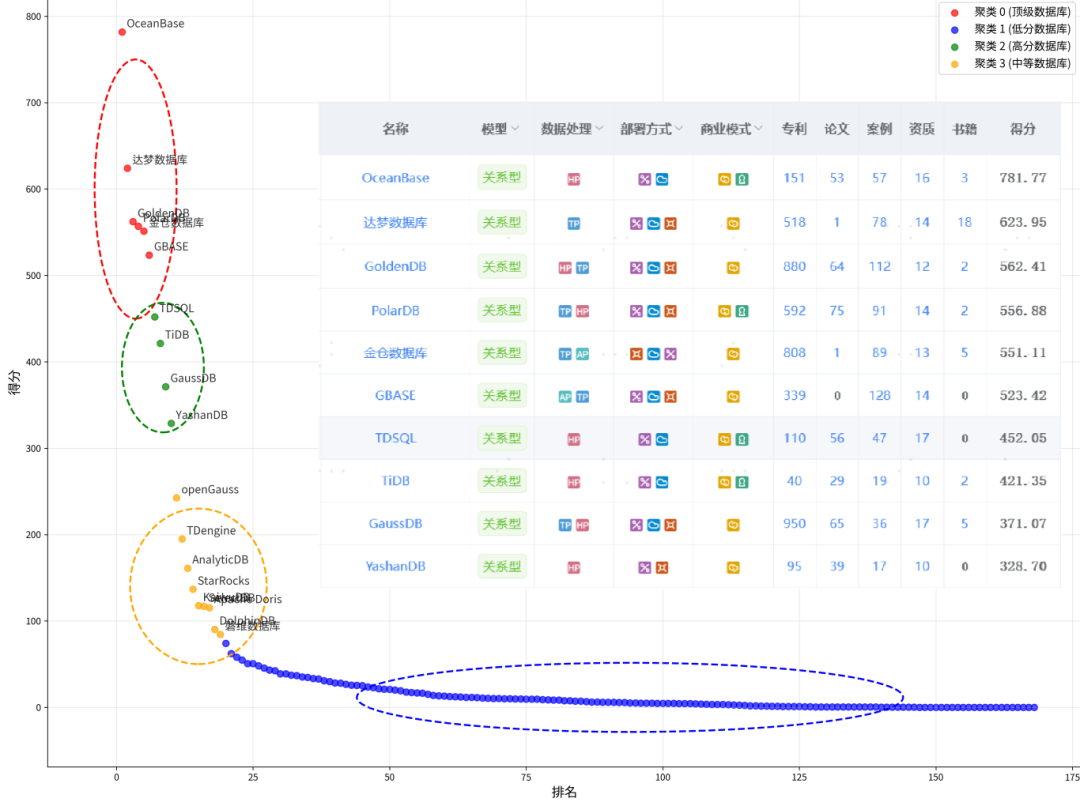Click the 资质 column header
This screenshot has width=1080, height=802.
point(922,129)
